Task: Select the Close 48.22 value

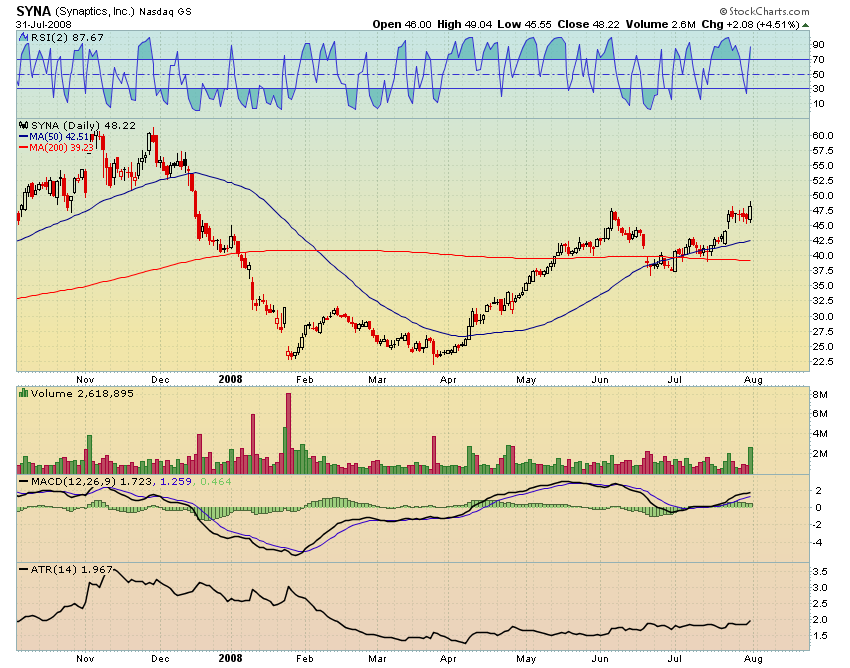Action: point(589,24)
